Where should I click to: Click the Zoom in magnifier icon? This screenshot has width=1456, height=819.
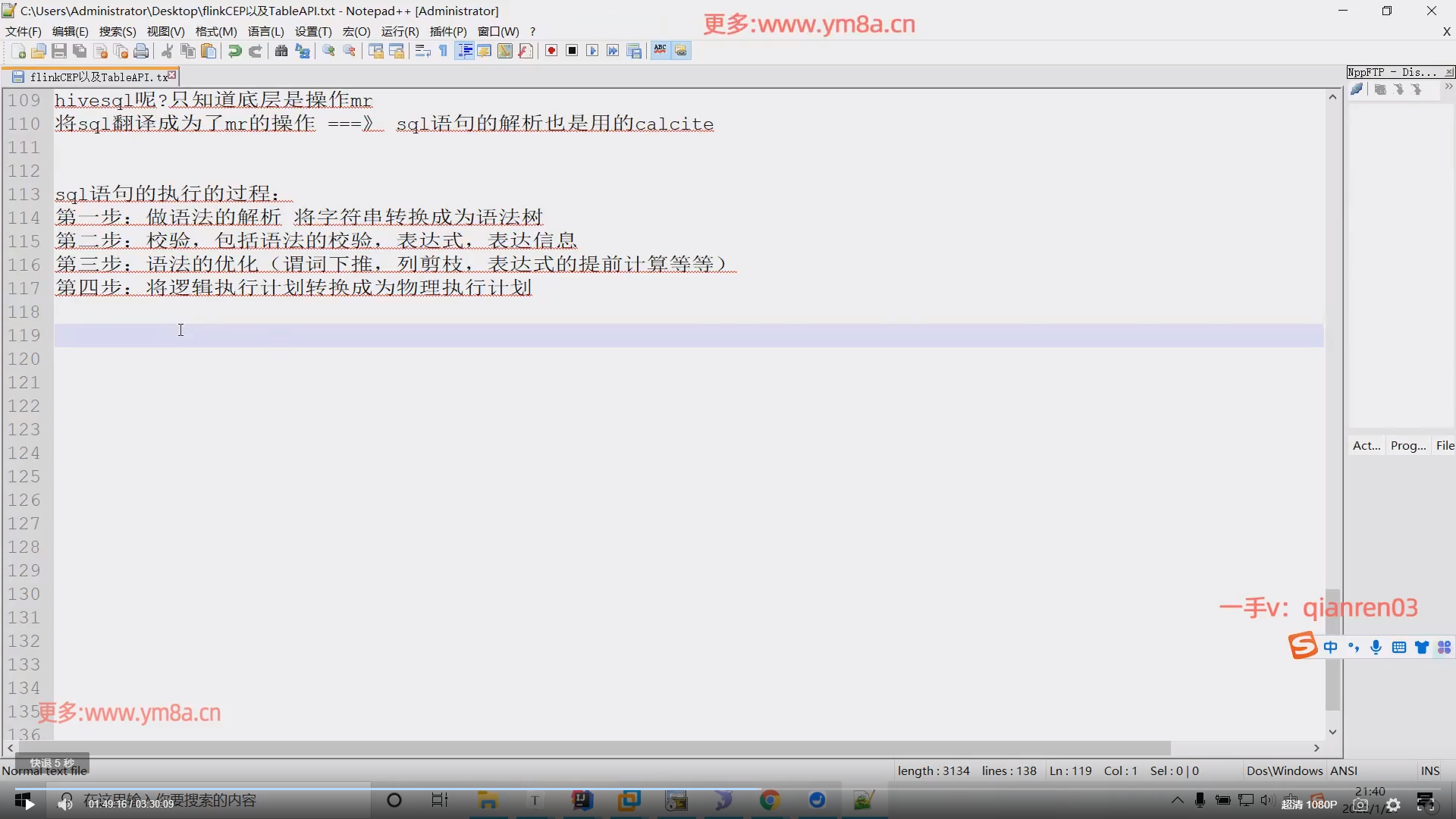pyautogui.click(x=329, y=51)
